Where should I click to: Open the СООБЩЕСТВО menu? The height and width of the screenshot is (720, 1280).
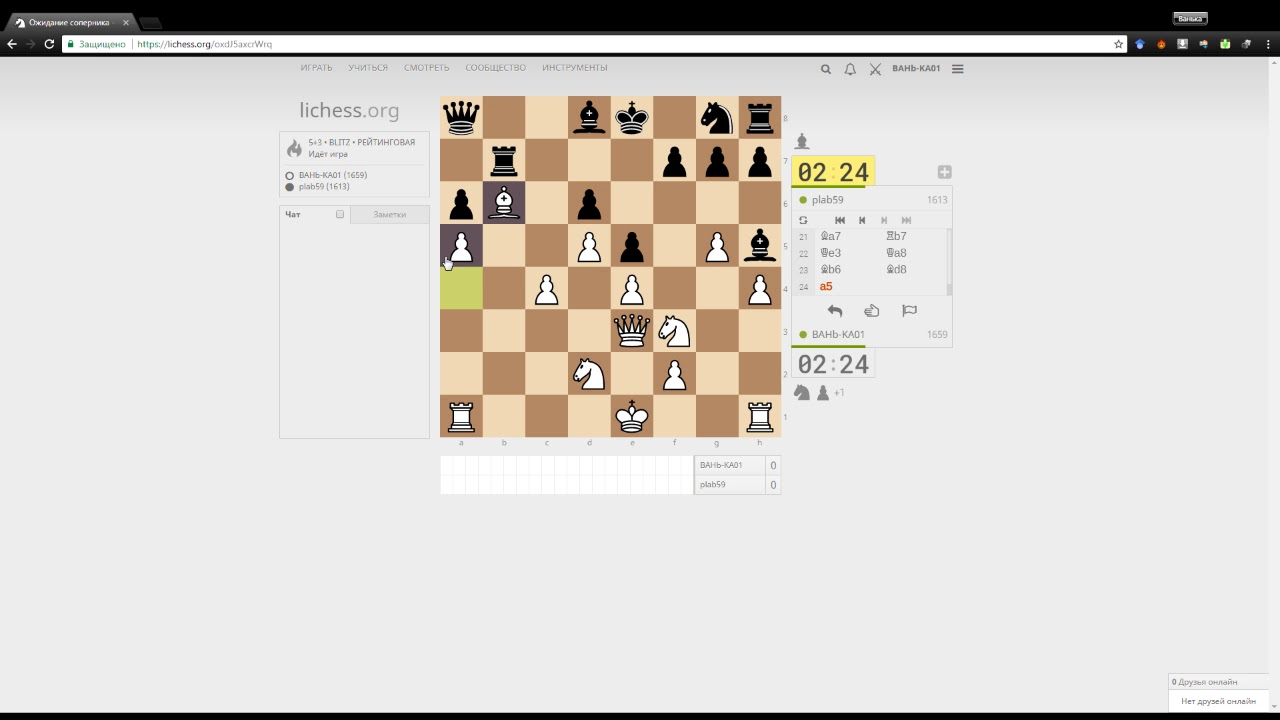tap(495, 68)
